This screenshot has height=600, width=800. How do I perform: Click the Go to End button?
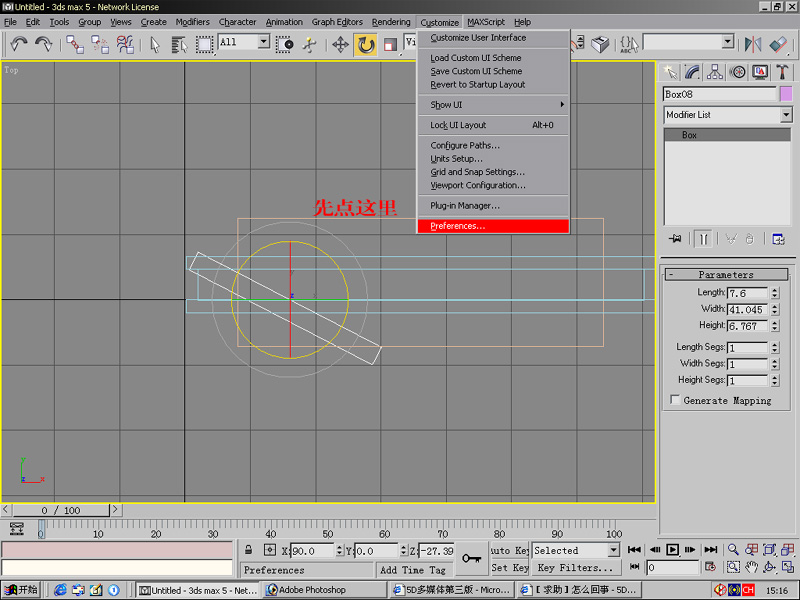(710, 549)
